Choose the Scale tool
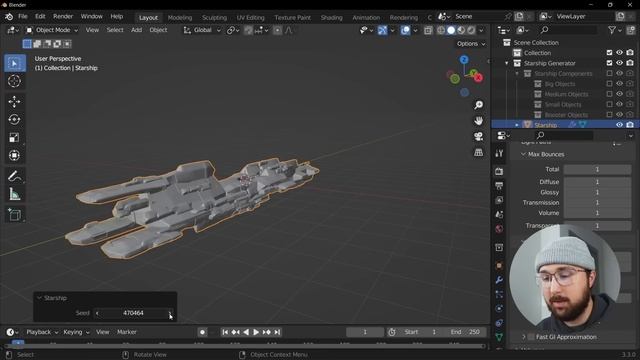Viewport: 640px width, 360px height. (14, 137)
